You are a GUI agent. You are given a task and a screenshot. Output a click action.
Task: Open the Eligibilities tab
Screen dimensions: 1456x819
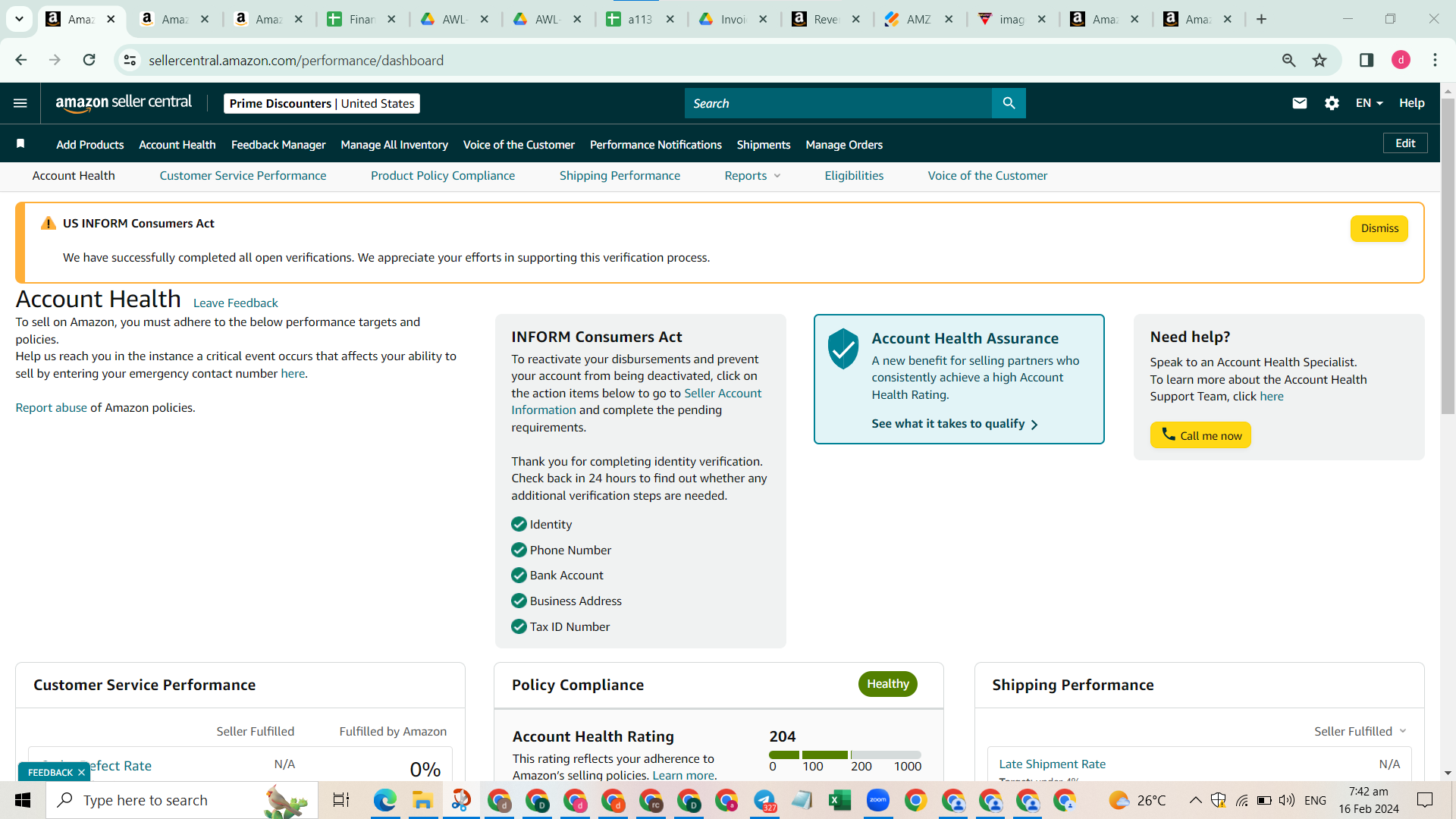tap(854, 176)
